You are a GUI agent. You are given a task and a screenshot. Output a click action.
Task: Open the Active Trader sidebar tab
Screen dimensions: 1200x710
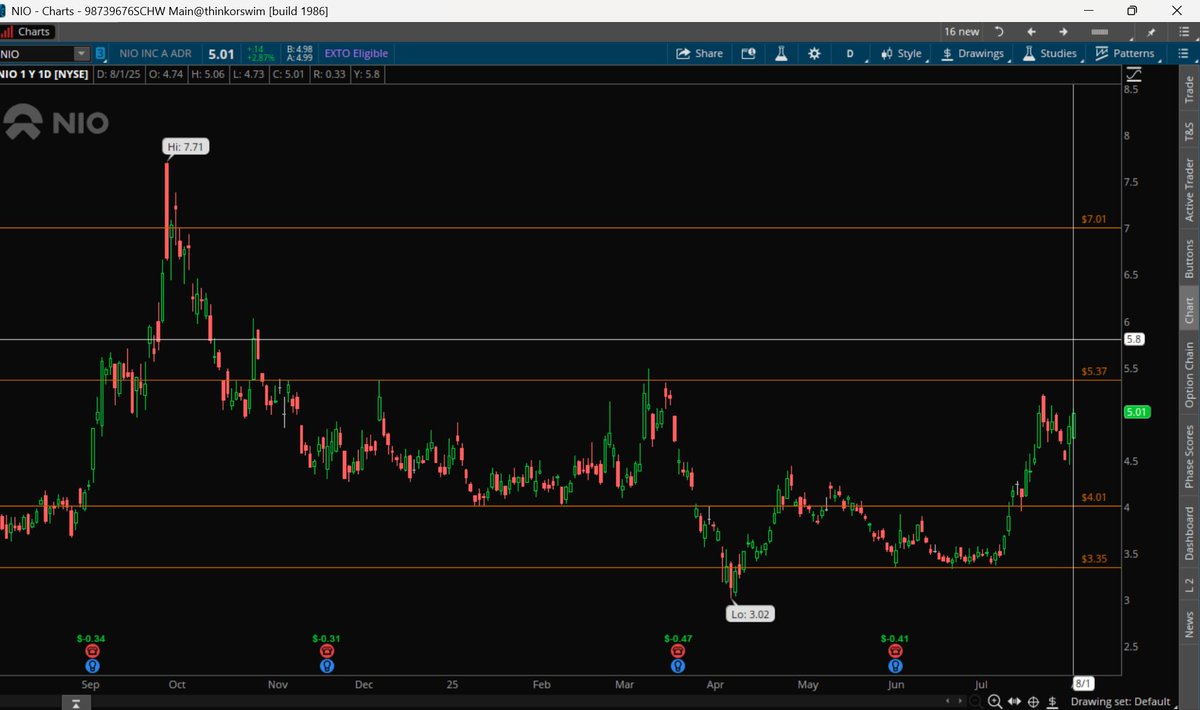point(1189,189)
